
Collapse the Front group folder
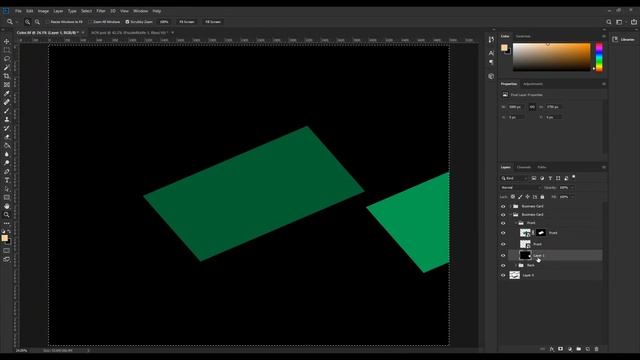516,223
